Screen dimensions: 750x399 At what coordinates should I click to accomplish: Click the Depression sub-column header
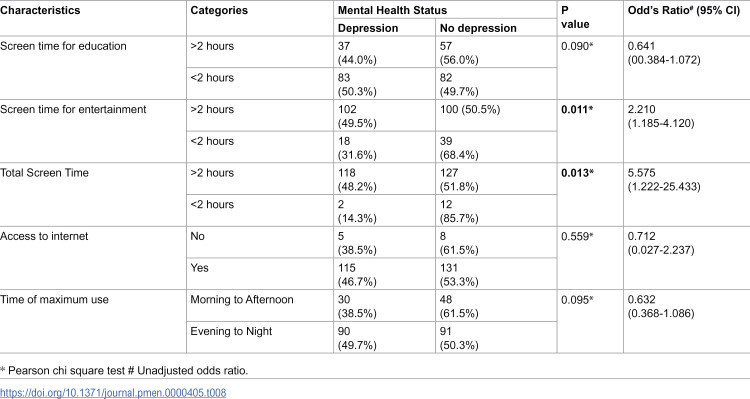tap(368, 28)
